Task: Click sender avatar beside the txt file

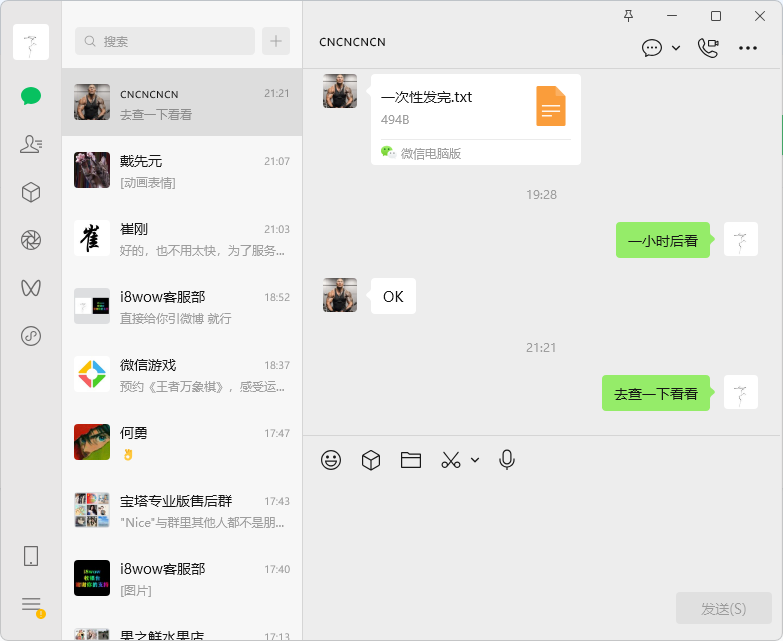Action: (x=340, y=91)
